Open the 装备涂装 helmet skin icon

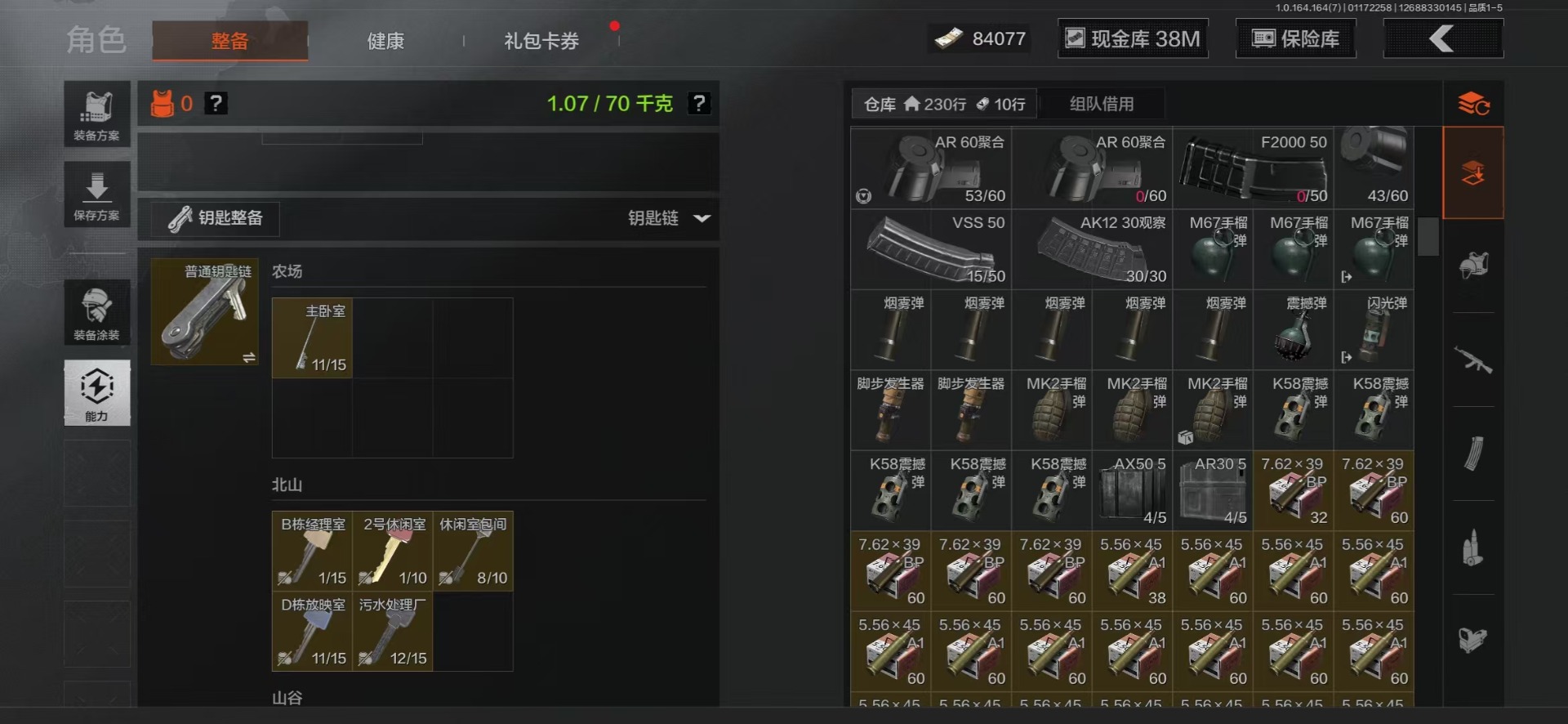tap(97, 313)
